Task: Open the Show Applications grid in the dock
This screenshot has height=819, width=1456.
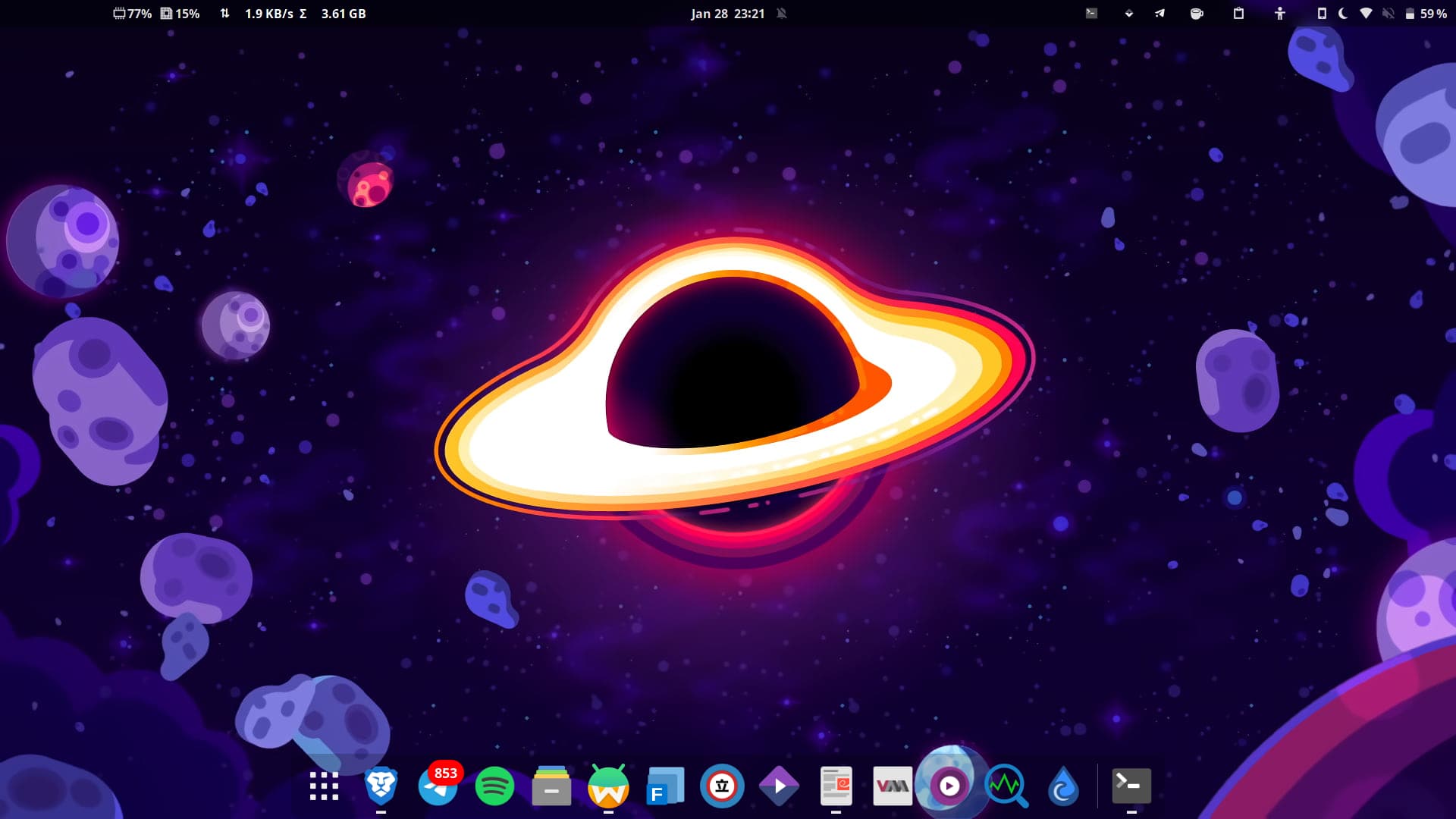Action: pos(324,786)
